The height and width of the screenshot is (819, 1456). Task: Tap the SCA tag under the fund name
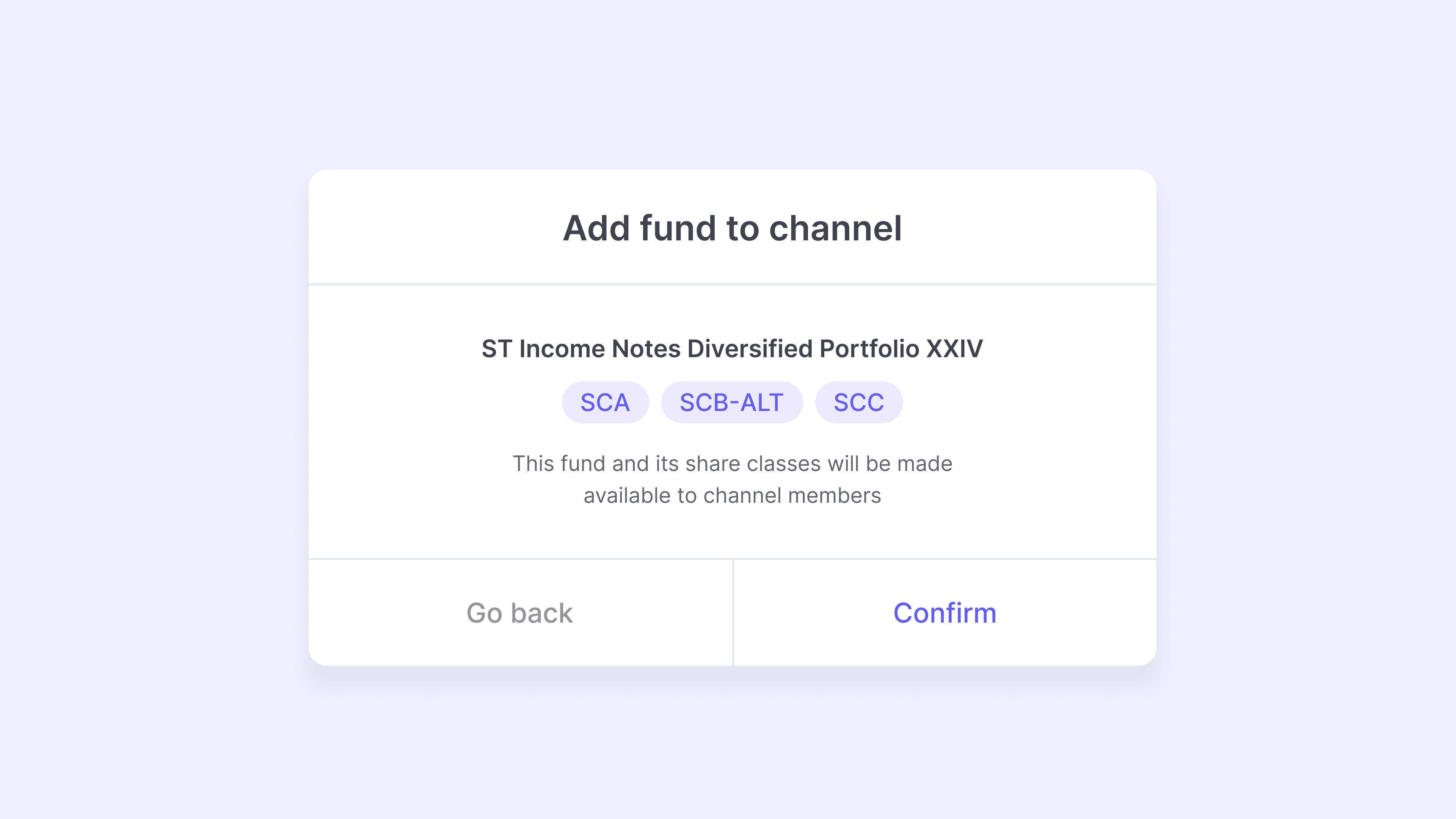pyautogui.click(x=605, y=402)
